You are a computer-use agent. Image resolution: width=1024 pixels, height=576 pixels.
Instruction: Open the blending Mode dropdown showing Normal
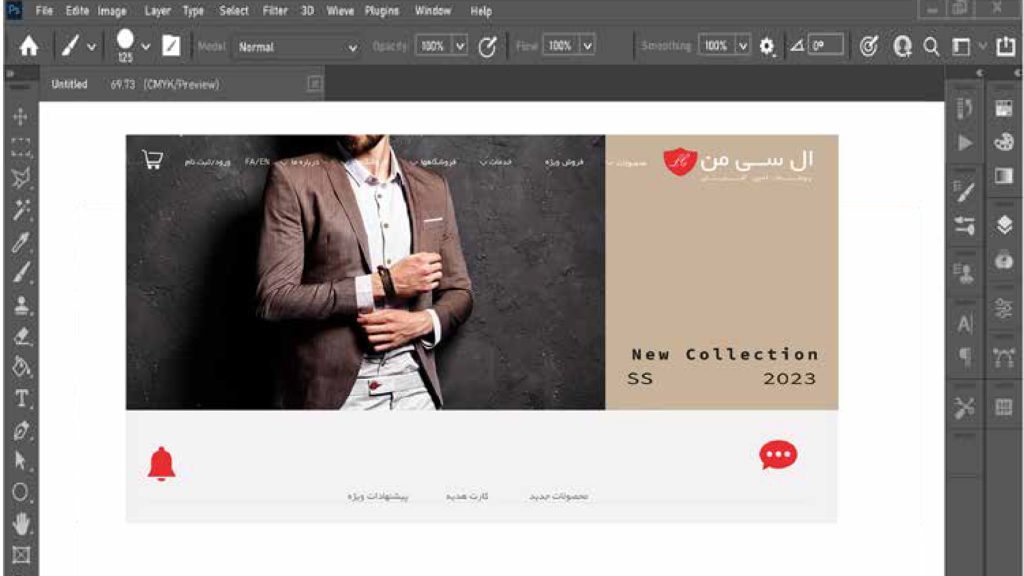(297, 47)
